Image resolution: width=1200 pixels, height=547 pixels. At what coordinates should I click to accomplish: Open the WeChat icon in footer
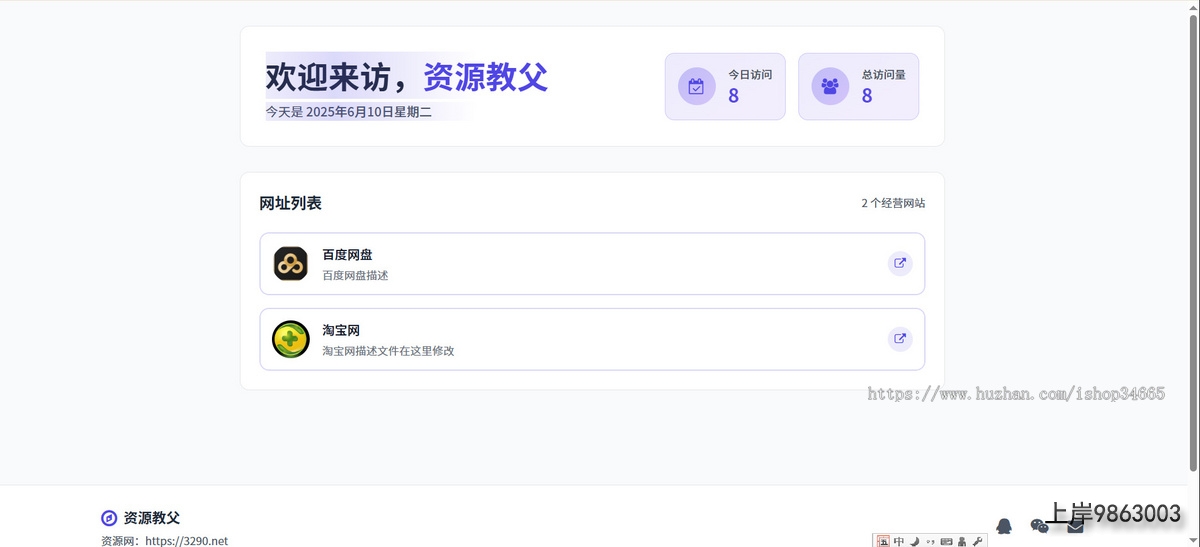tap(1039, 526)
